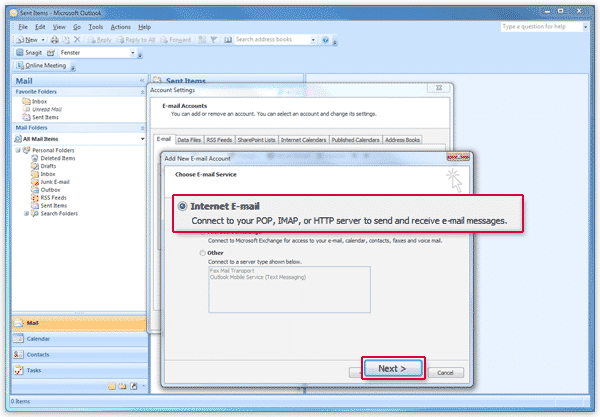This screenshot has height=417, width=600.
Task: Collapse the Personal Folders tree node
Action: (18, 150)
